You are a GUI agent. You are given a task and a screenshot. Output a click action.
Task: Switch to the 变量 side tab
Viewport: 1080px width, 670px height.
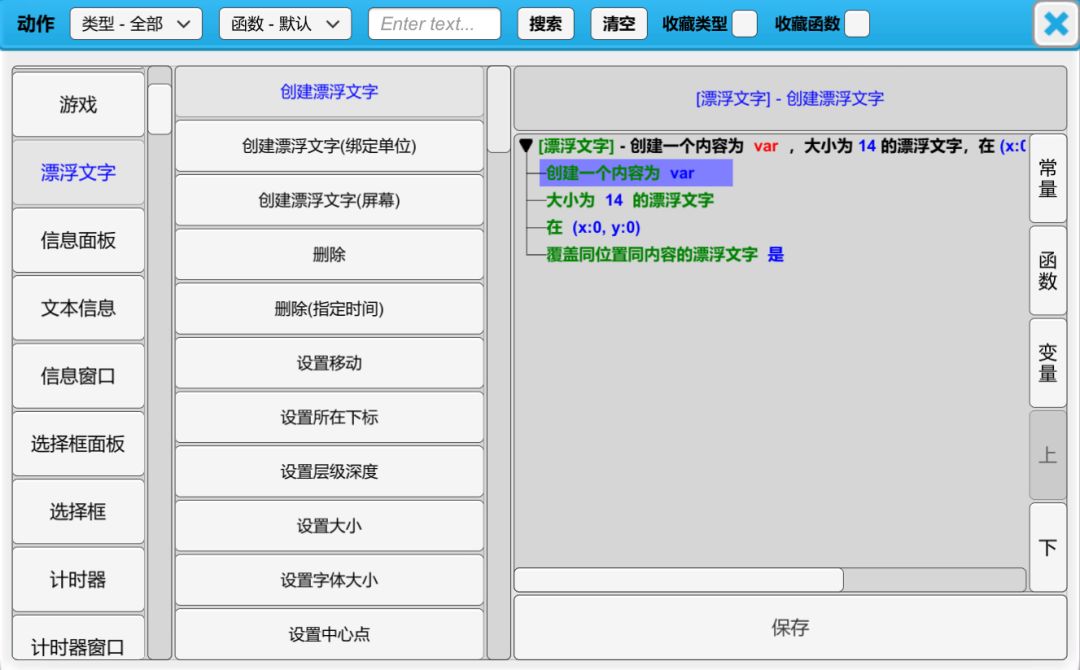[x=1047, y=362]
